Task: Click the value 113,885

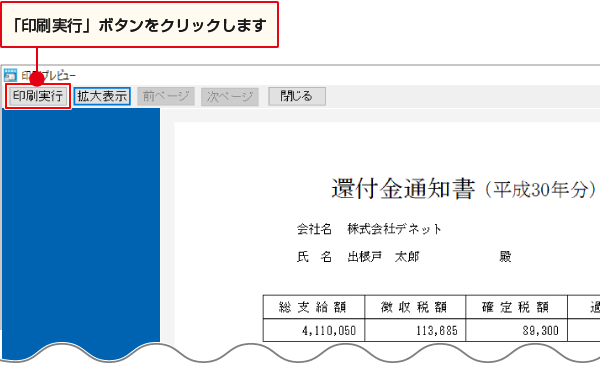Action: [x=437, y=331]
